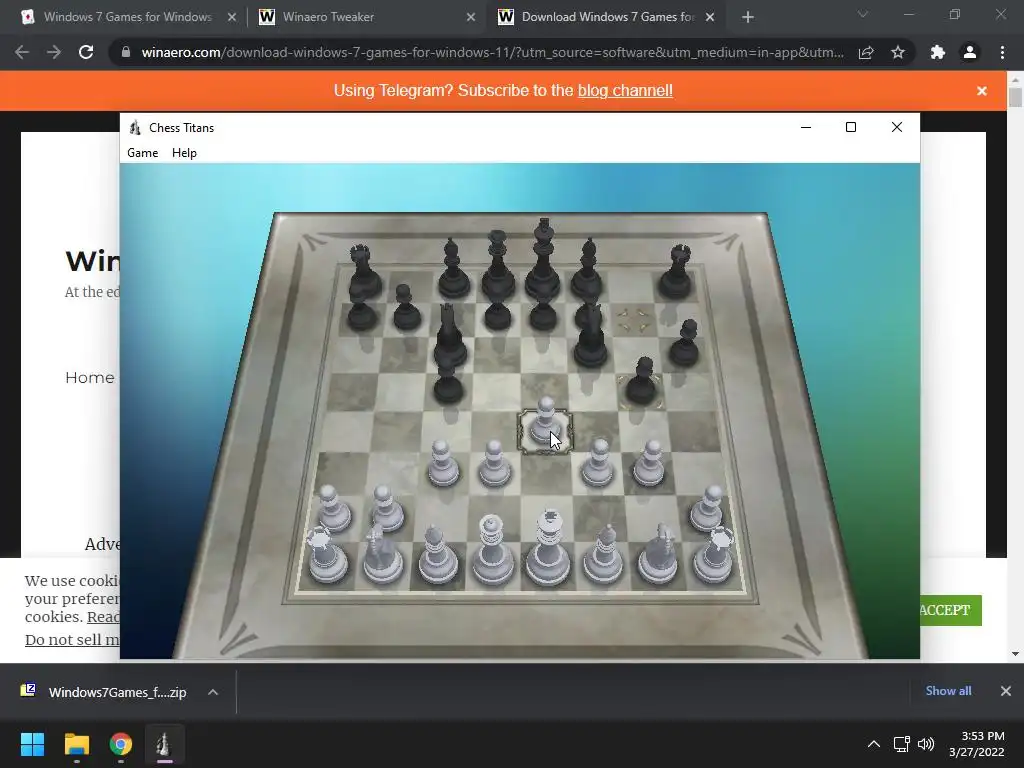Open the network tray icon
Image resolution: width=1024 pixels, height=768 pixels.
[902, 744]
